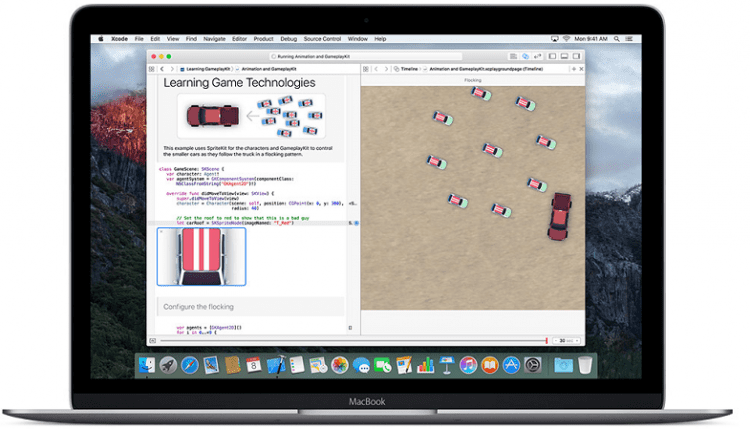The image size is (750, 430).
Task: Open the Edit menu
Action: (155, 39)
